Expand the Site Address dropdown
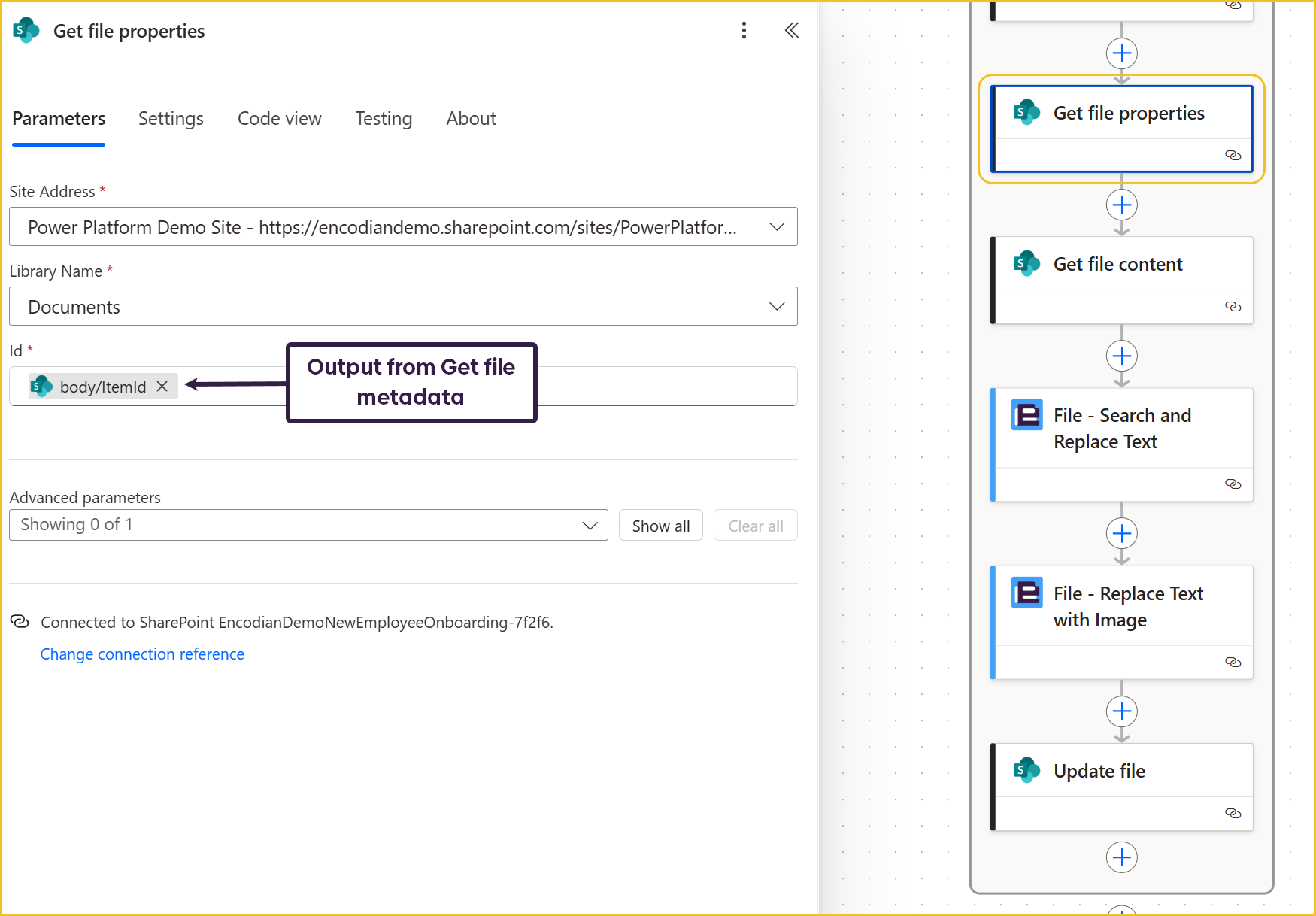This screenshot has width=1316, height=916. (x=777, y=227)
